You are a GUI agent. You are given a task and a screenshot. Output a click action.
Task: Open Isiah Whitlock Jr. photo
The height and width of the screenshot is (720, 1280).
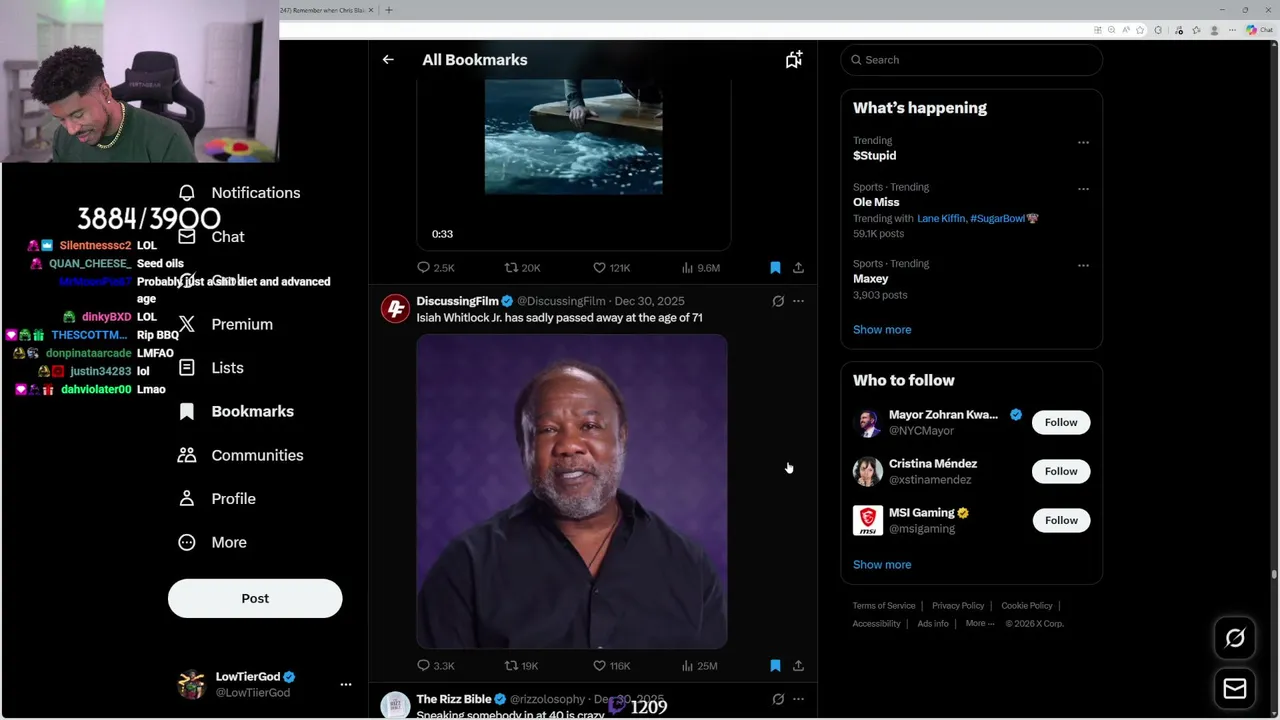point(572,491)
